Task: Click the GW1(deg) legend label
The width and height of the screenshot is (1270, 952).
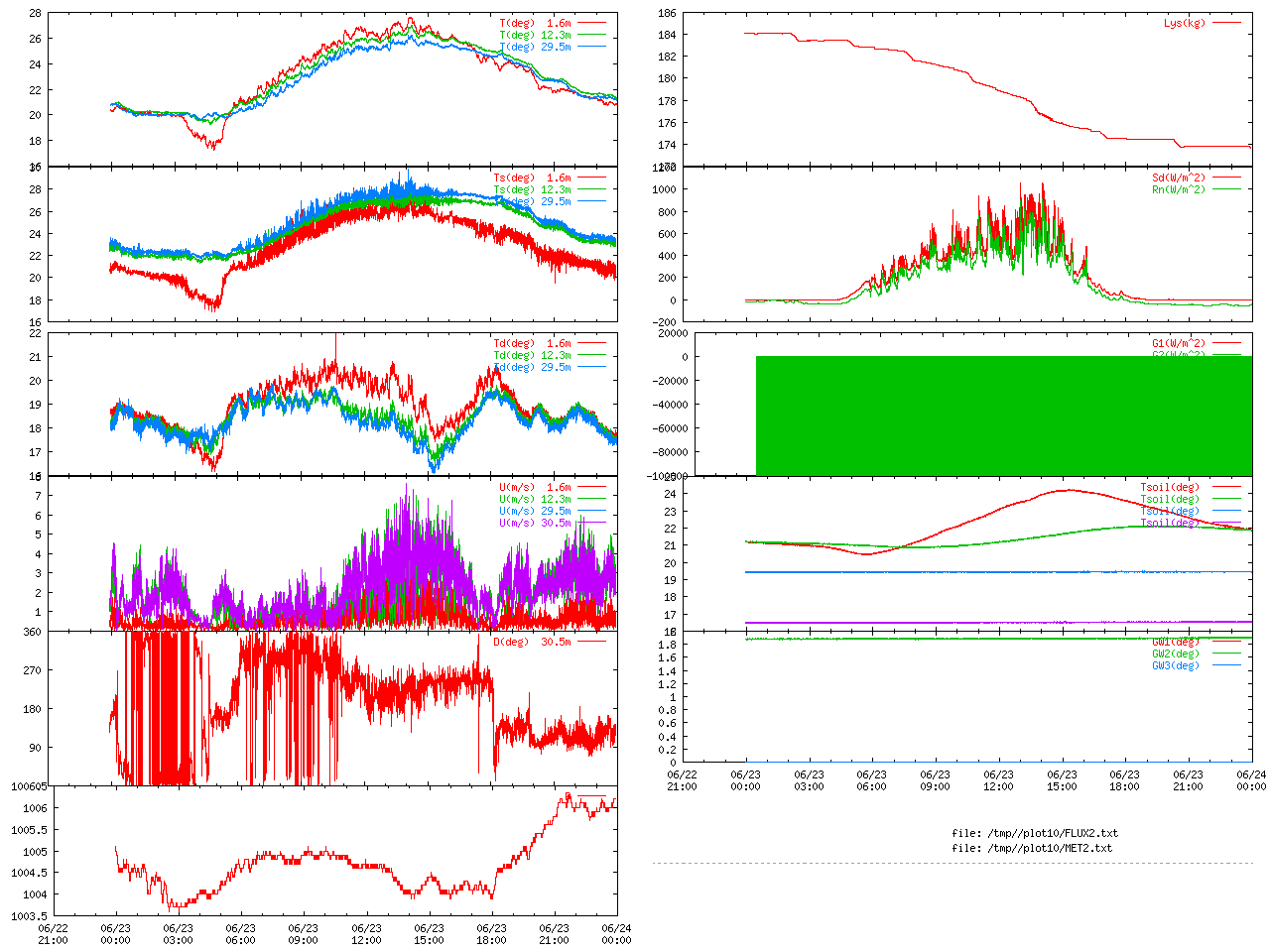Action: coord(1175,642)
